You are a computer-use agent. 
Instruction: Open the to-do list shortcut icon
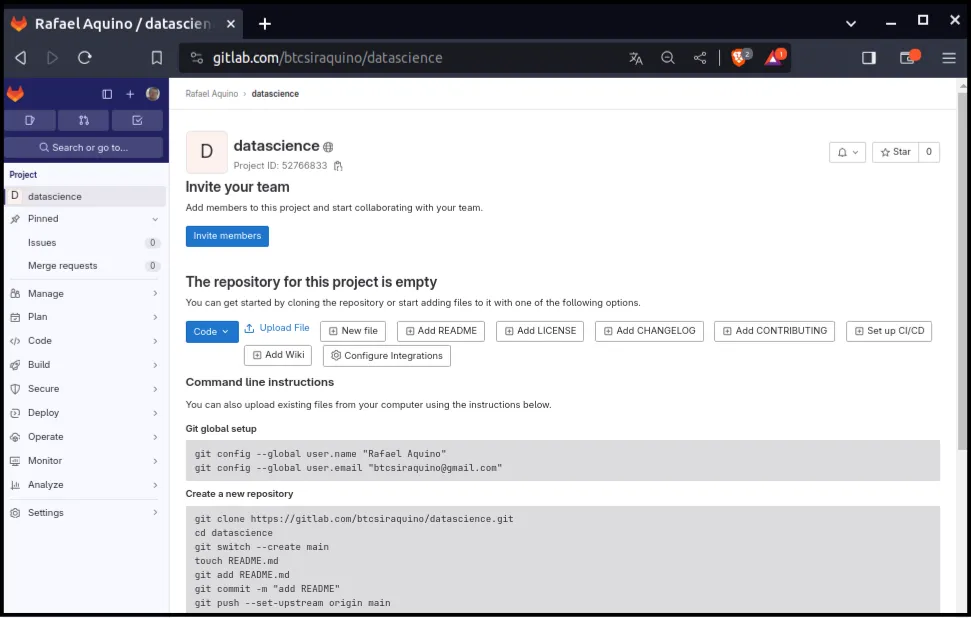[x=137, y=120]
